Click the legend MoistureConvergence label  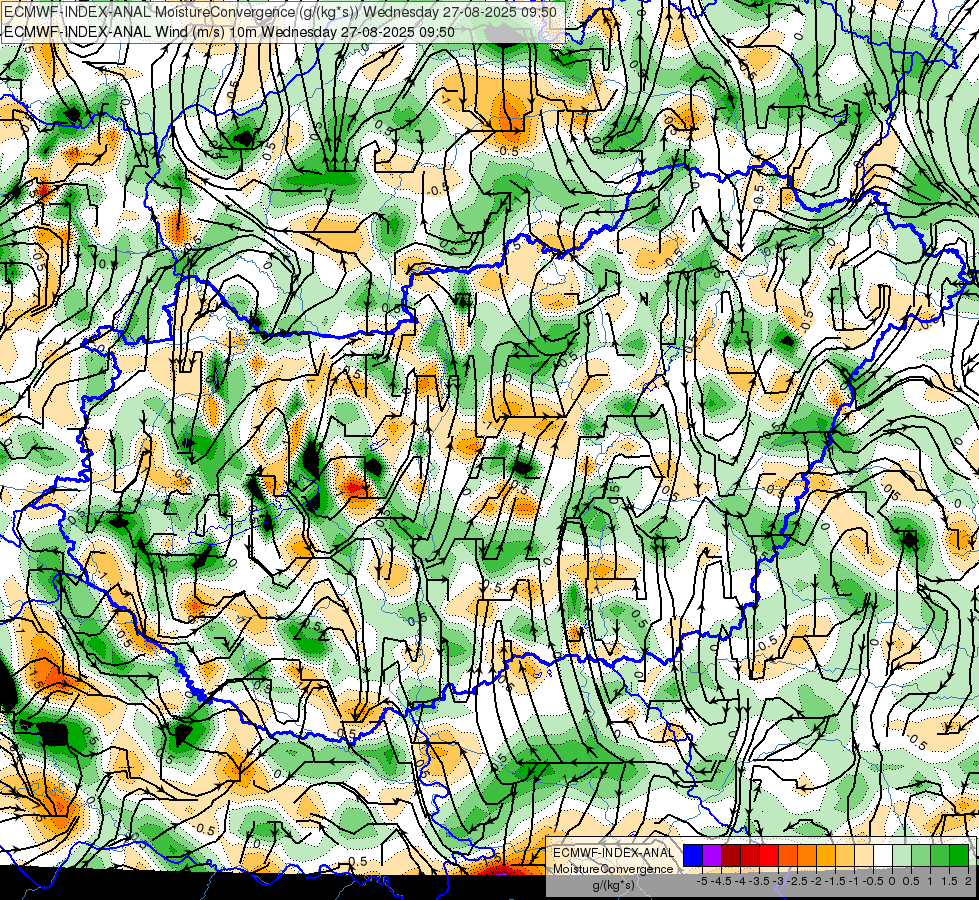pyautogui.click(x=613, y=869)
